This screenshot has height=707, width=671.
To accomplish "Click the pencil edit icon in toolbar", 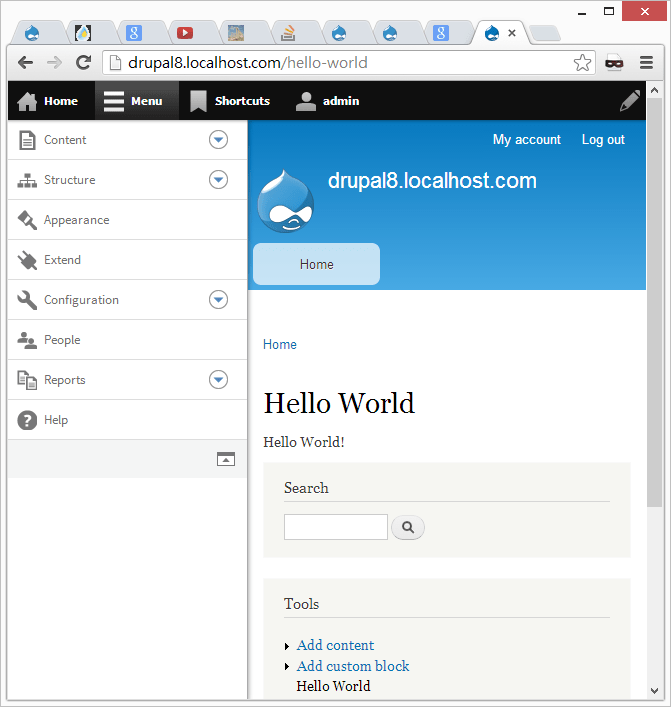I will pyautogui.click(x=629, y=101).
